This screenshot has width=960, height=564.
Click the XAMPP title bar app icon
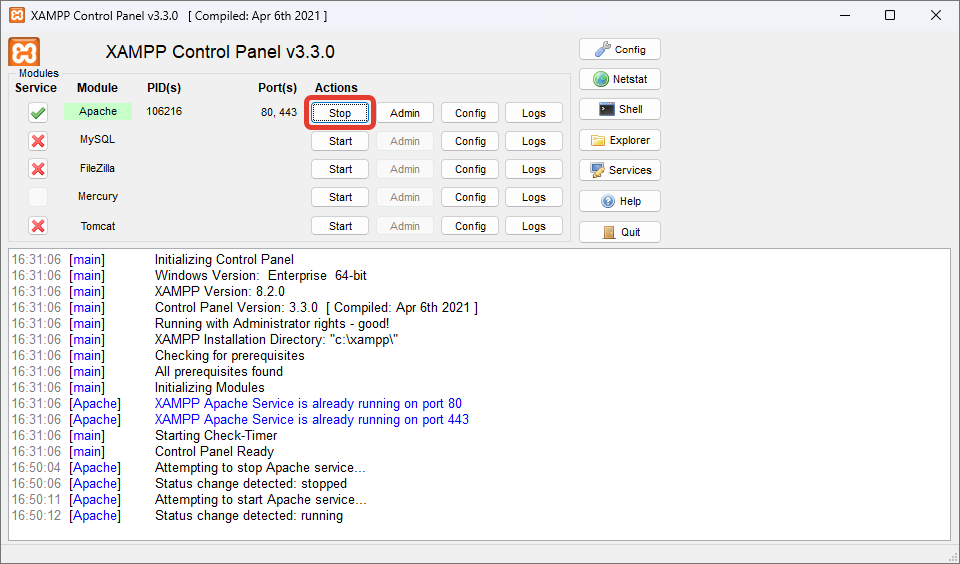[17, 15]
